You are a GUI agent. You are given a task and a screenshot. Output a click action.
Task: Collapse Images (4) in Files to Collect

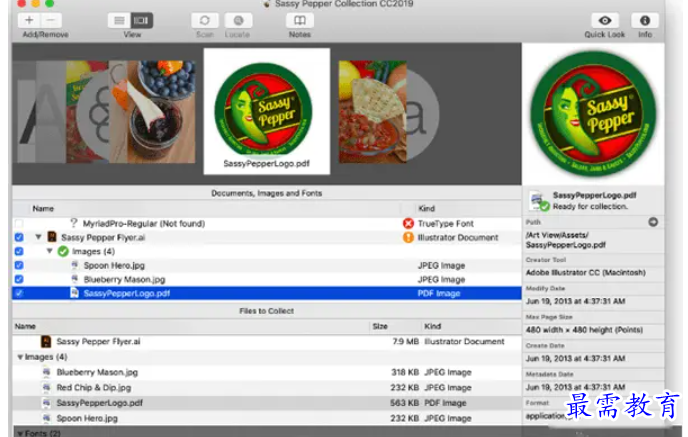click(20, 357)
